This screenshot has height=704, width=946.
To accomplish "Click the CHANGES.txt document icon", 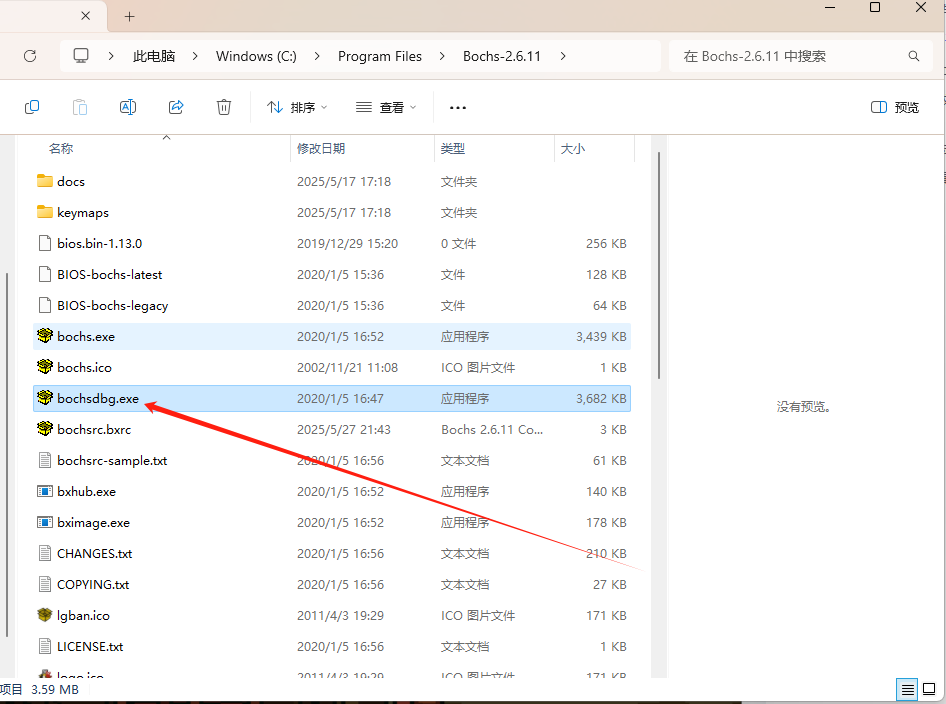I will (45, 553).
